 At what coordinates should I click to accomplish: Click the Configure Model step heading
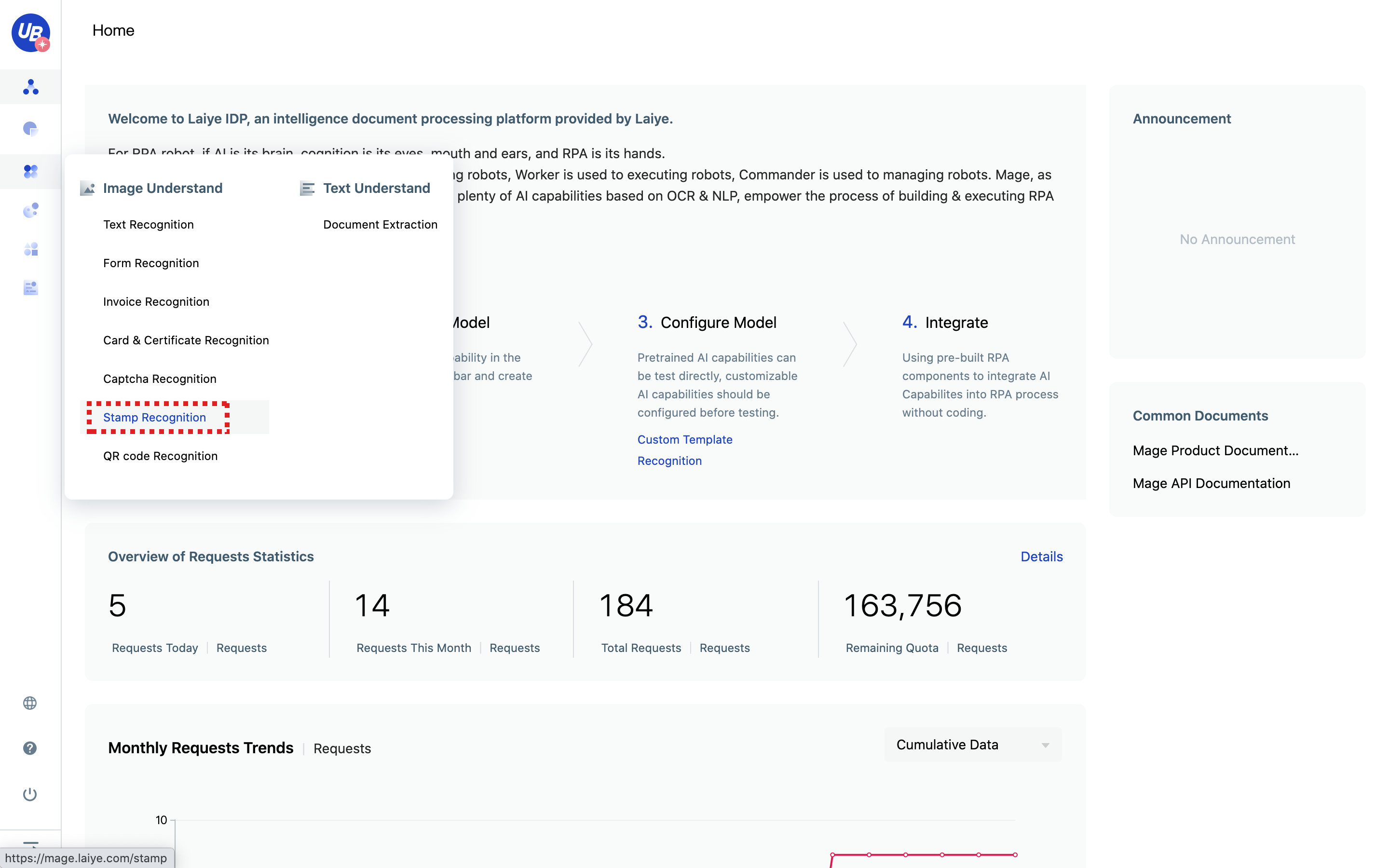point(718,323)
